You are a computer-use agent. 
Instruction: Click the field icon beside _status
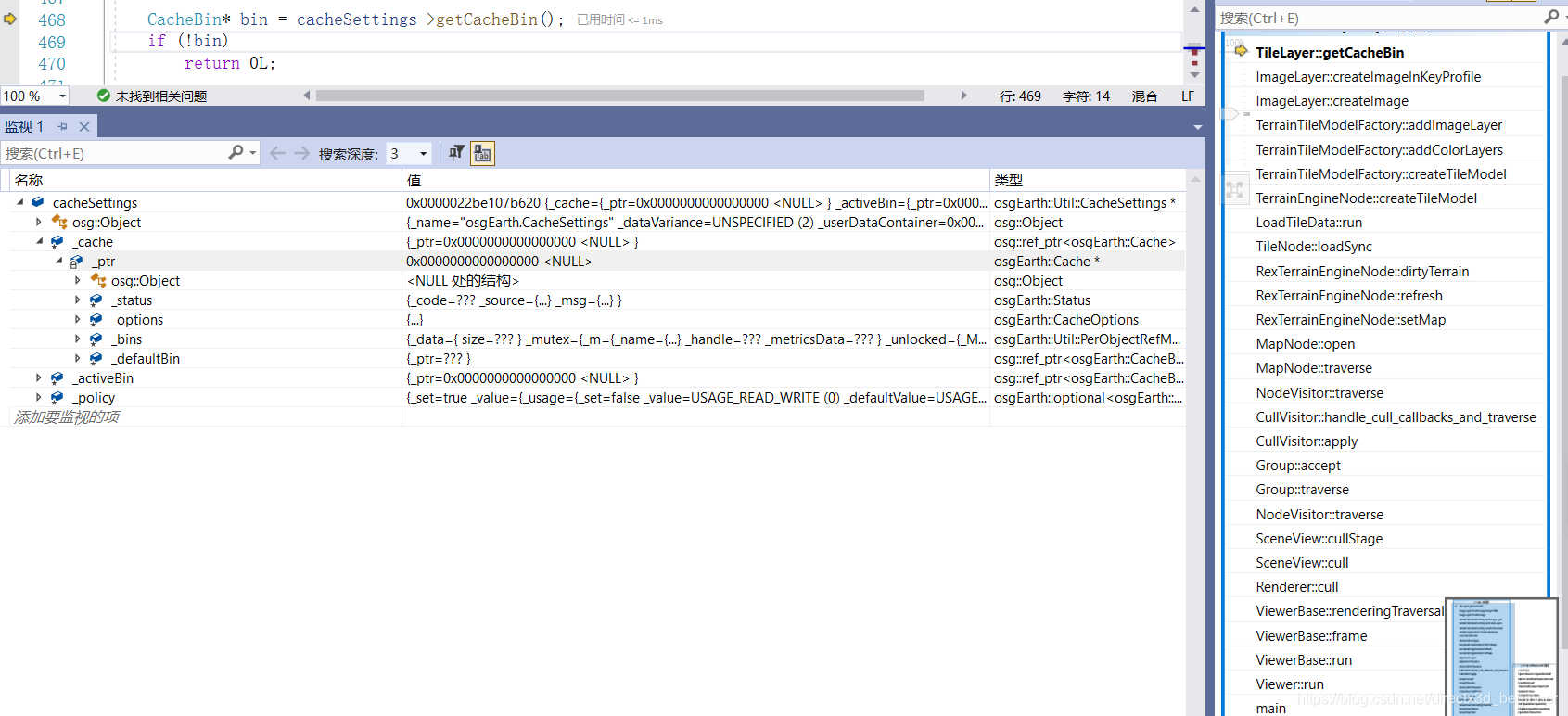click(x=96, y=300)
